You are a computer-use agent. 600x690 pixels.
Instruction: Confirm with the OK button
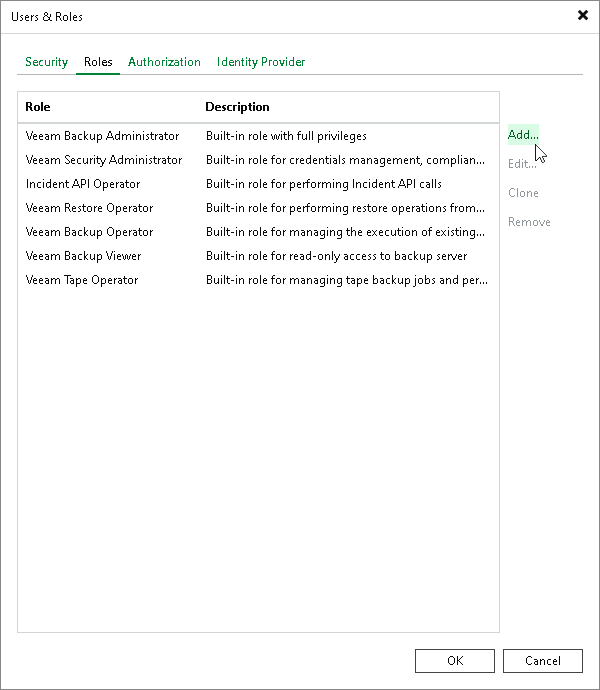click(455, 661)
